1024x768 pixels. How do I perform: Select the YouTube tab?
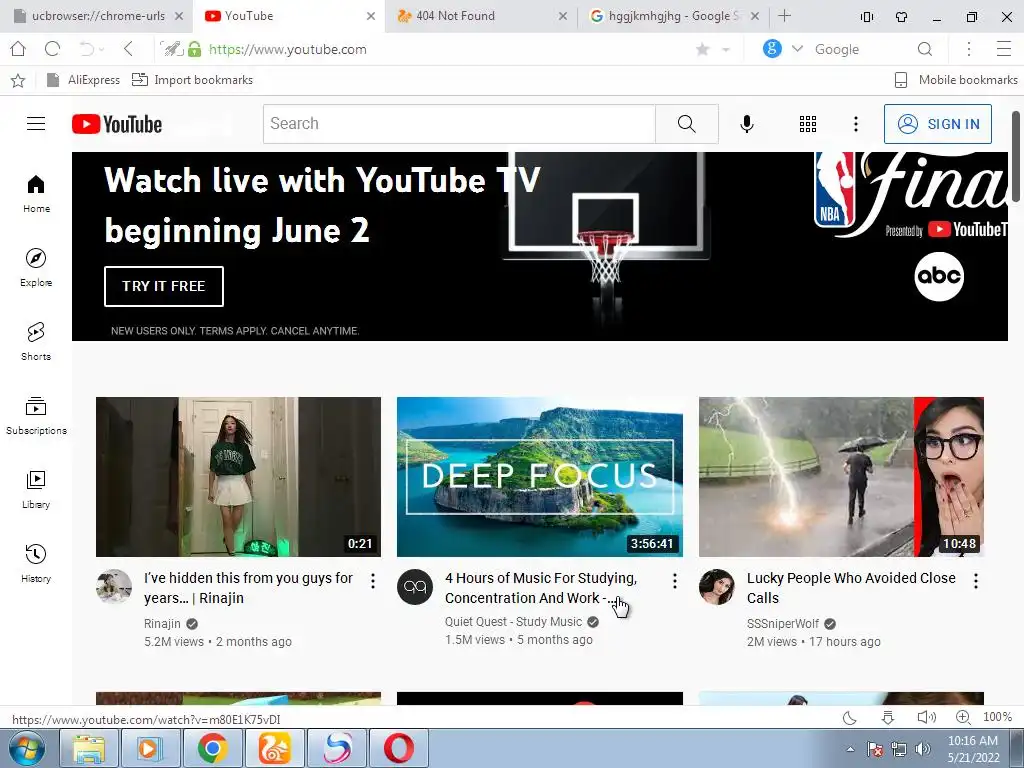[x=288, y=16]
